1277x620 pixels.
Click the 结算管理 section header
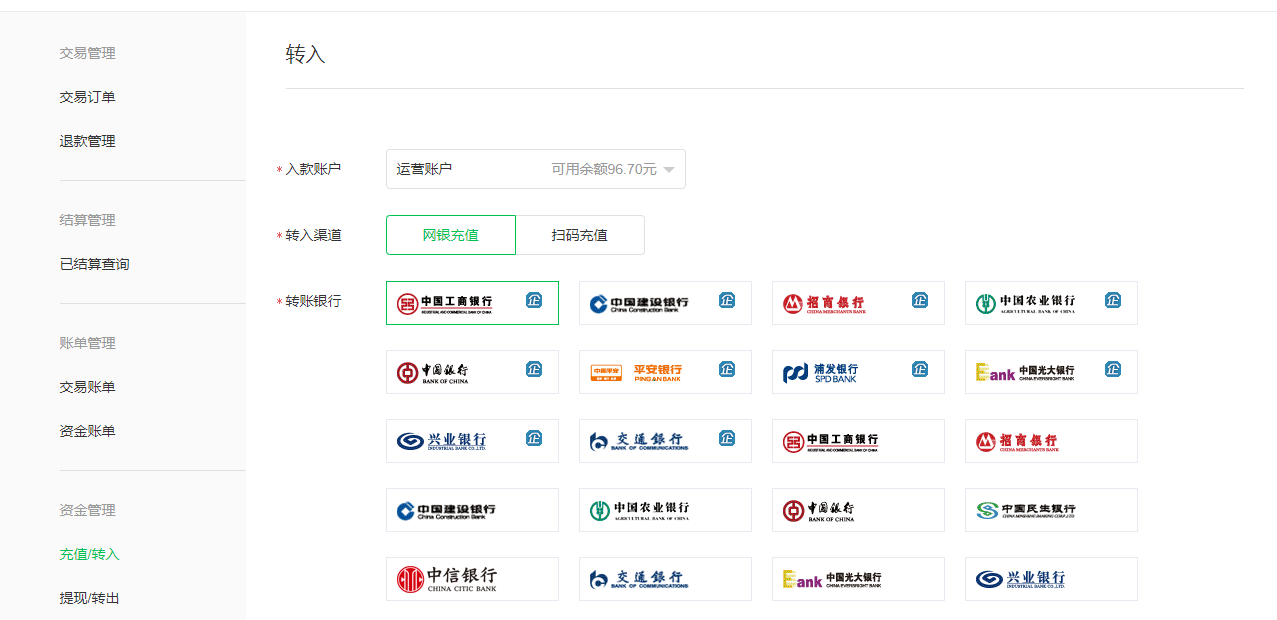88,220
